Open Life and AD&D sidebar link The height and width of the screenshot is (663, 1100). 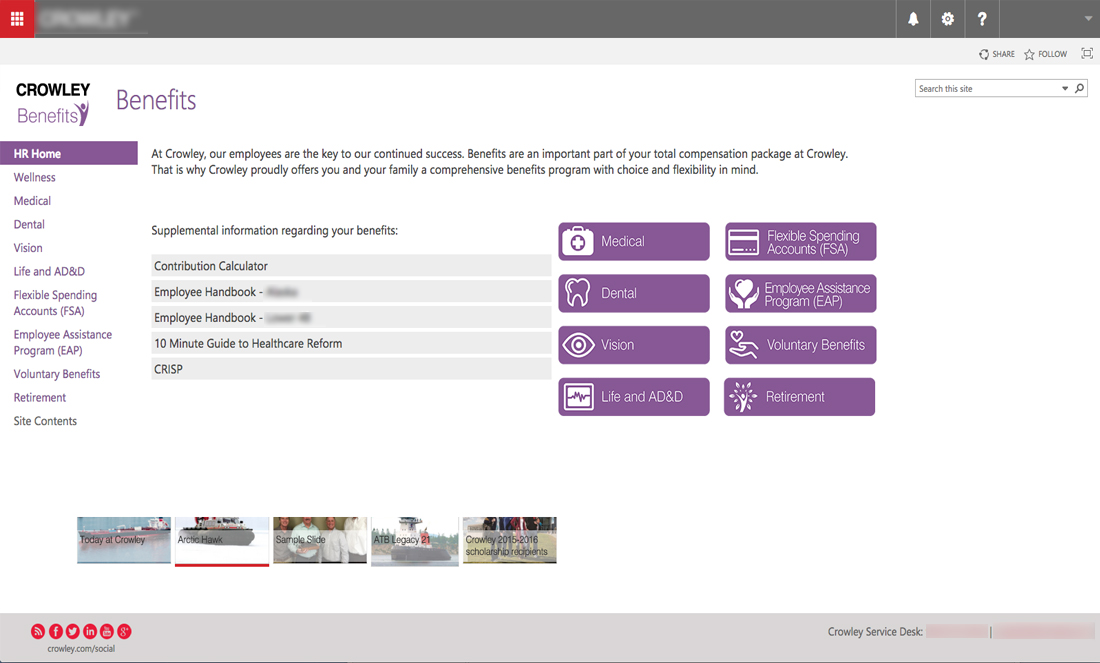pyautogui.click(x=49, y=272)
